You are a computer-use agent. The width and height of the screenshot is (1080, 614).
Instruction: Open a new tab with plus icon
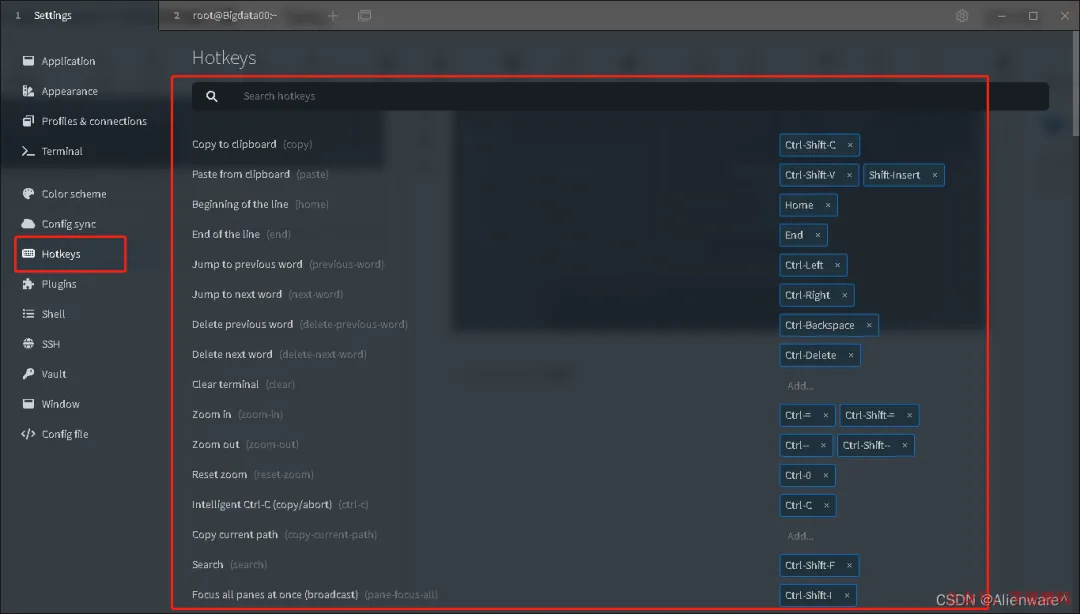[333, 15]
